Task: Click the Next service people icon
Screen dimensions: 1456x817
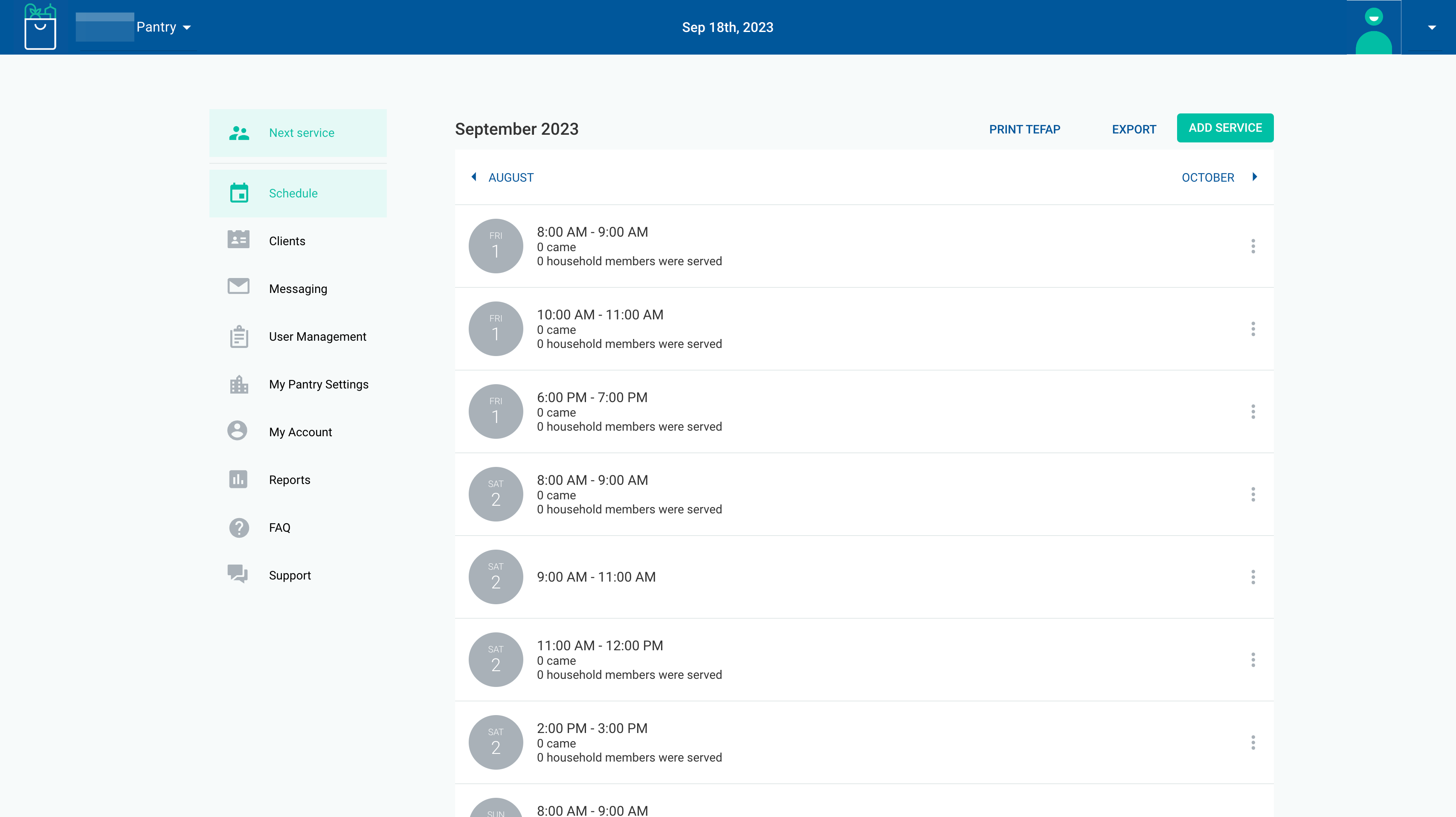Action: point(239,133)
